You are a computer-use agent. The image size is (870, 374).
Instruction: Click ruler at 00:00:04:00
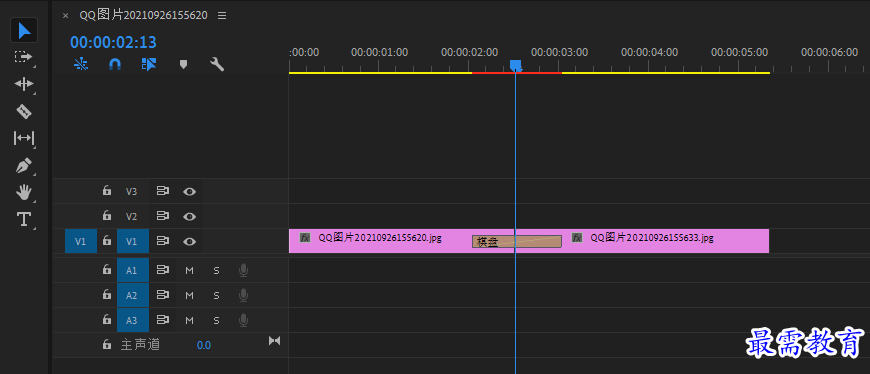649,52
